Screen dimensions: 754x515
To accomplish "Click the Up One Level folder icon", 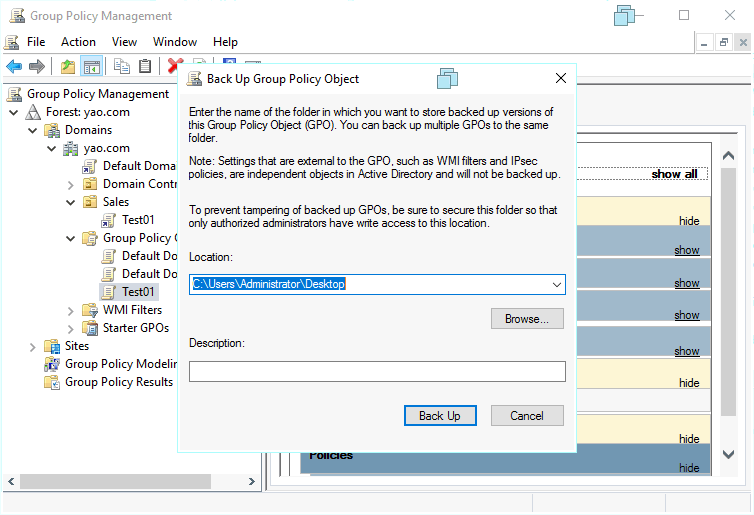I will pyautogui.click(x=67, y=67).
